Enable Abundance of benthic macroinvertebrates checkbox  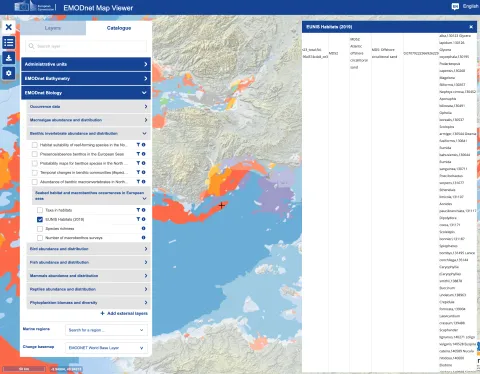click(35, 182)
